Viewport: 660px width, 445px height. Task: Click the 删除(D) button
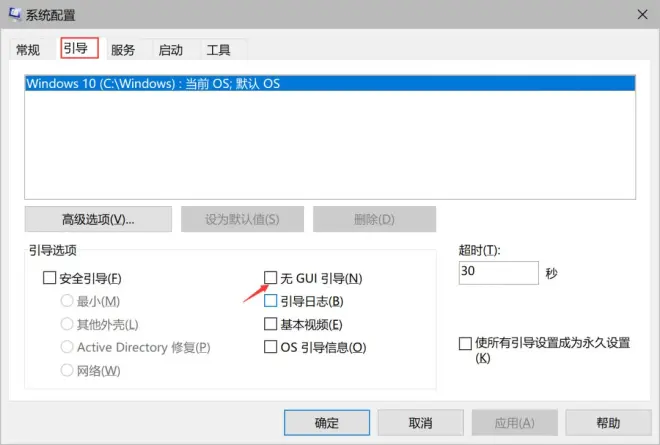pos(374,219)
